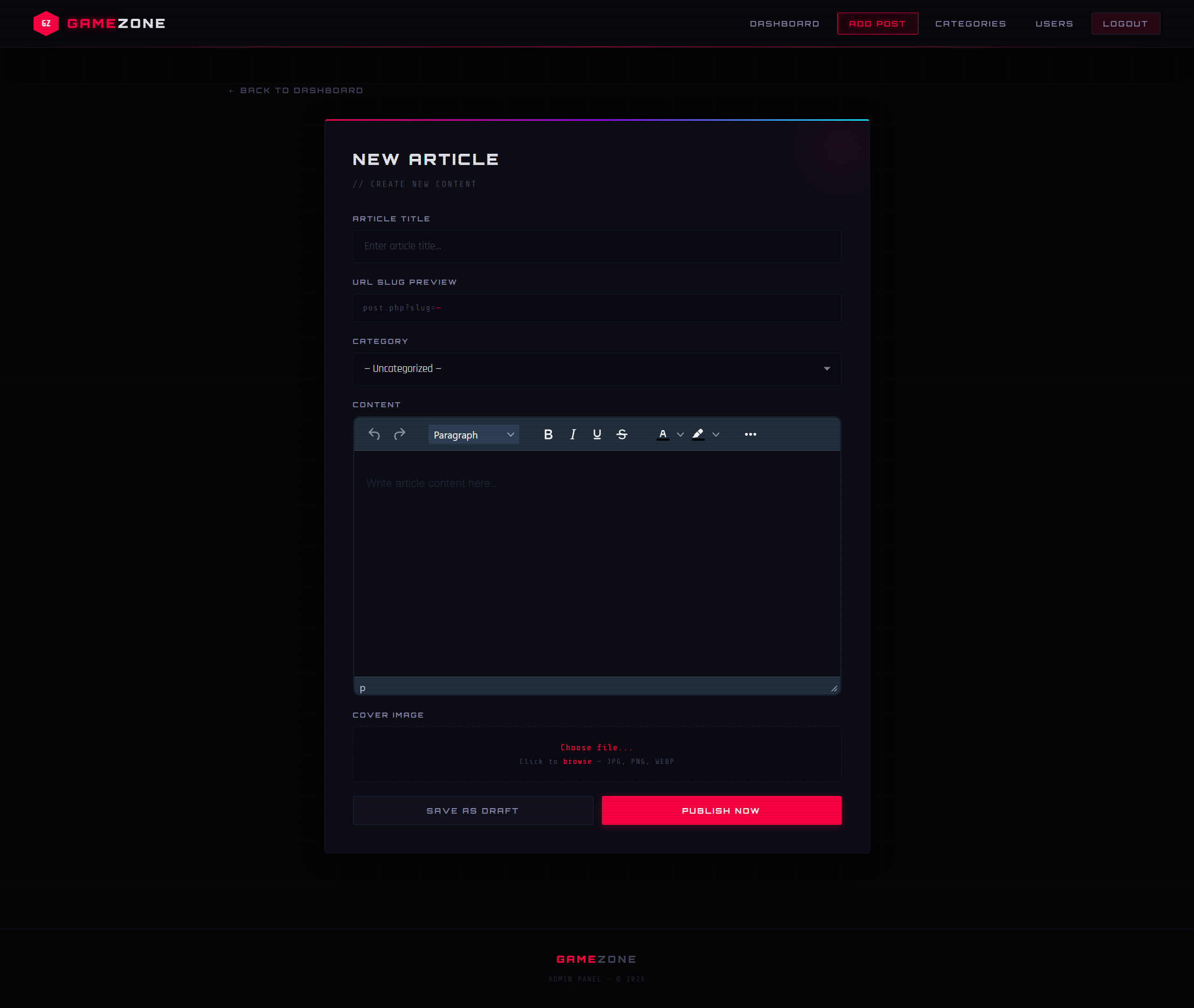Open Users in navigation
Viewport: 1194px width, 1008px height.
(1054, 23)
